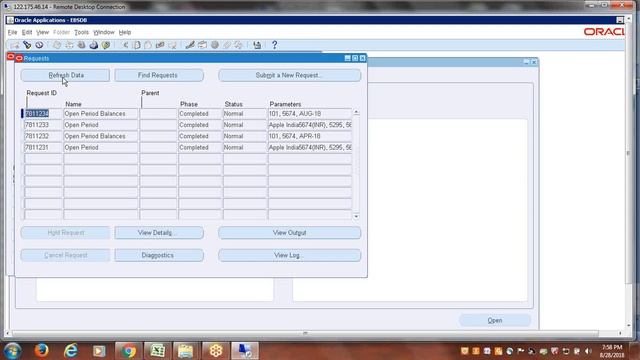This screenshot has height=360, width=640.
Task: Select request ID 7811232 field
Action: coord(42,136)
